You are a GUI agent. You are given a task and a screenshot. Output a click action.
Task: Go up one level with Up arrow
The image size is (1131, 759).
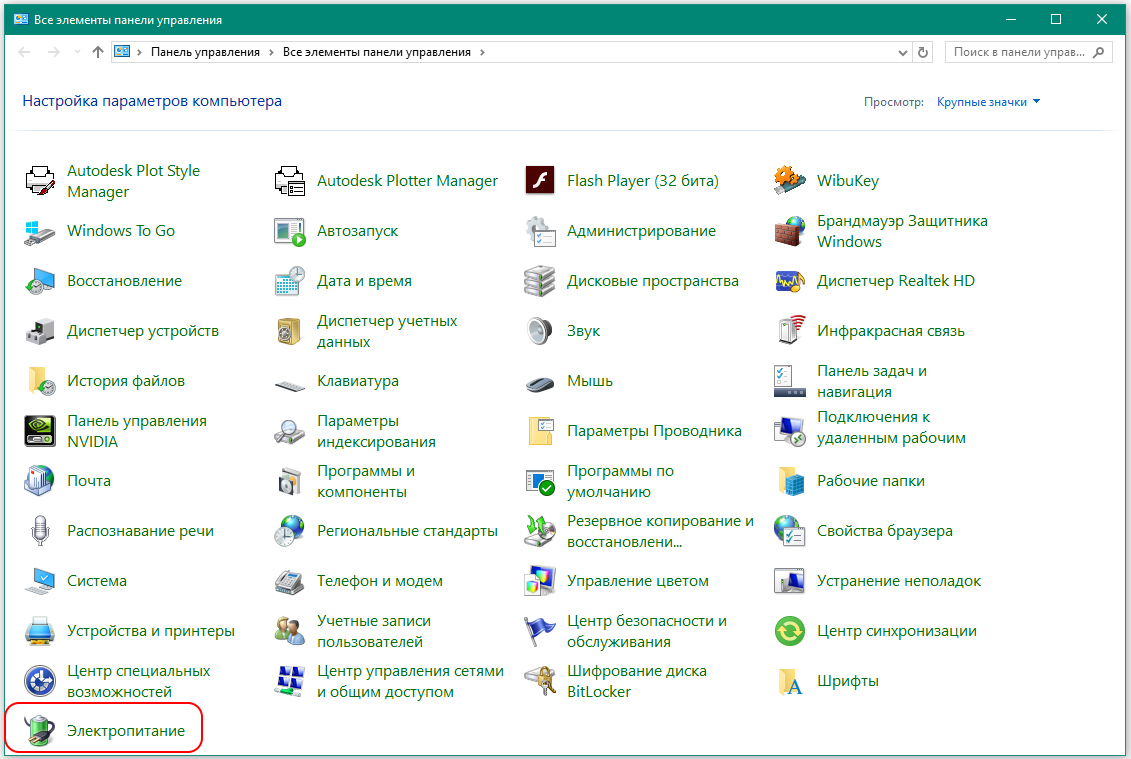(98, 52)
